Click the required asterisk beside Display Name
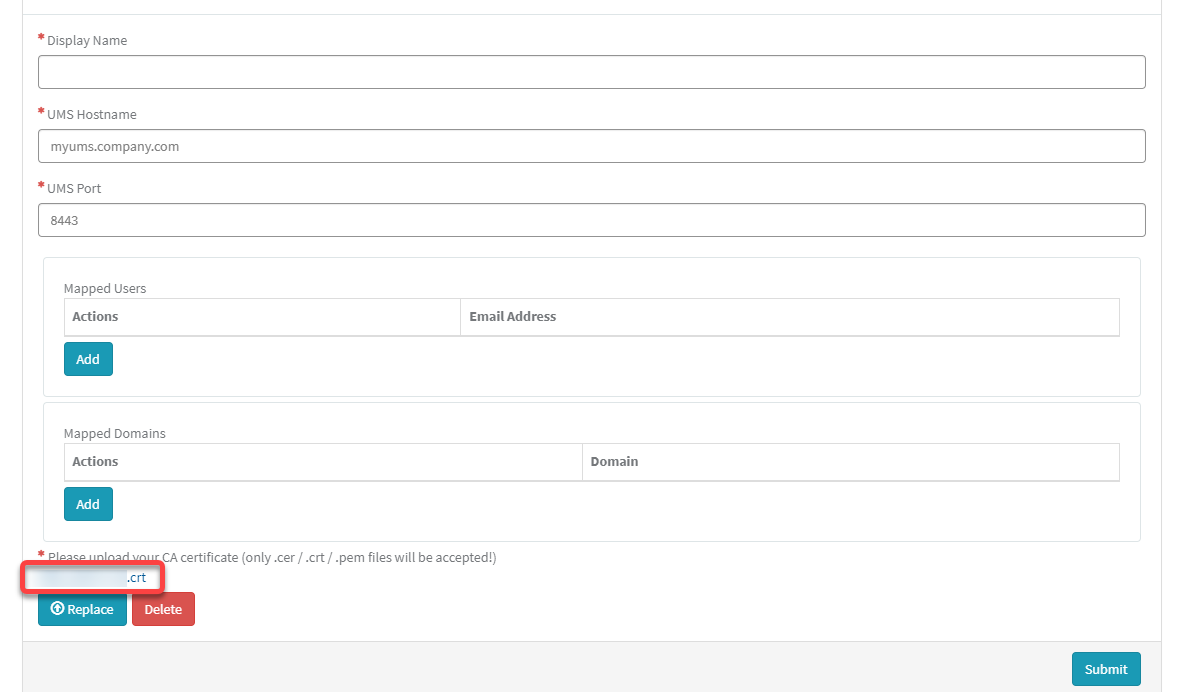Screen dimensions: 1187x692 (x=39, y=36)
